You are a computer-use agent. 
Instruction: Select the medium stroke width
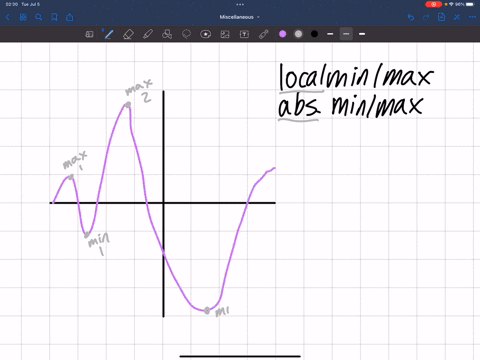click(346, 34)
